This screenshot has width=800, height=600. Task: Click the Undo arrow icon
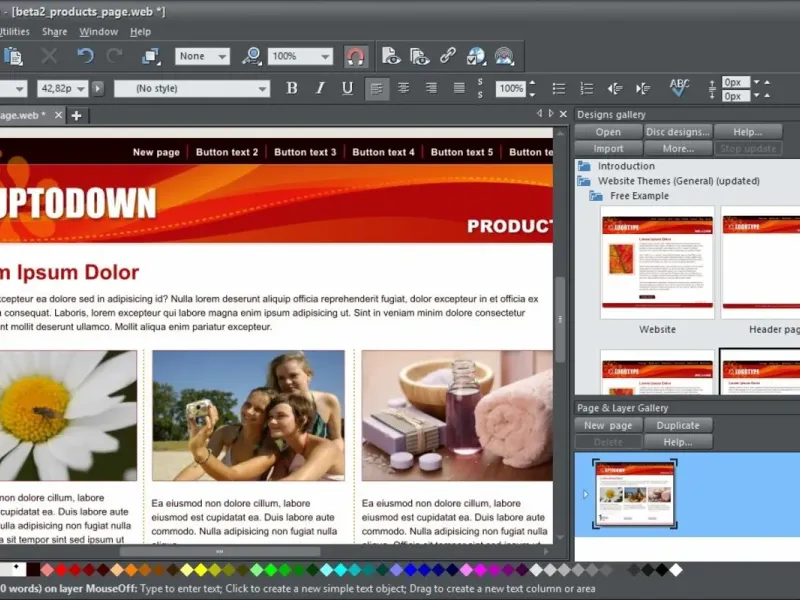click(x=85, y=56)
